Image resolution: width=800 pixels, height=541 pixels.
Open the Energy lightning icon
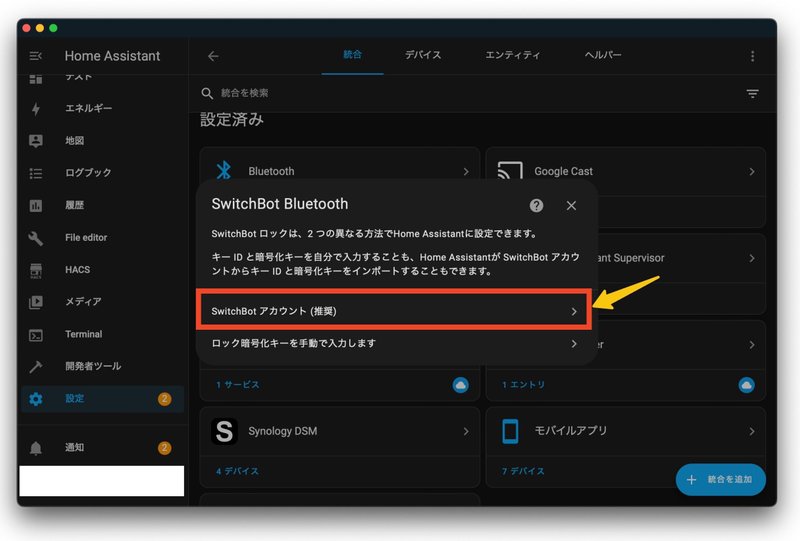click(x=36, y=109)
